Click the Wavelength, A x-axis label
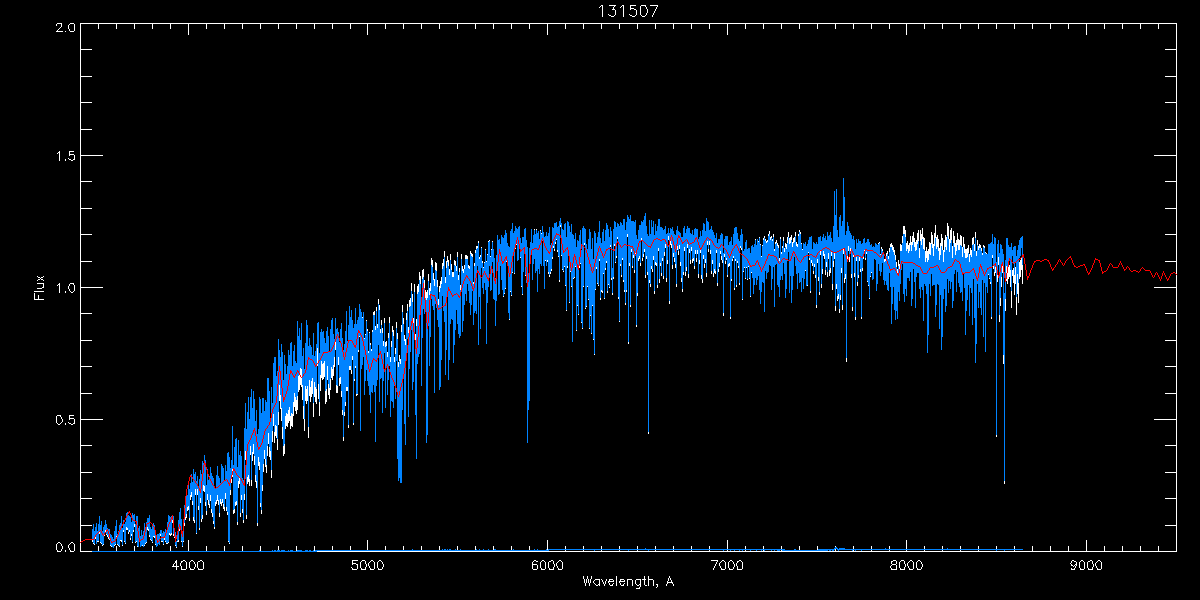Viewport: 1200px width, 600px height. coord(628,582)
